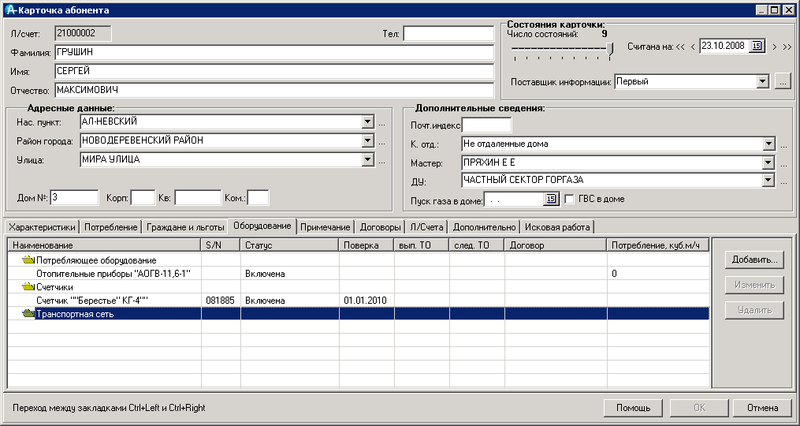The image size is (800, 426).
Task: Jump to last state with >> arrow
Action: tap(787, 47)
